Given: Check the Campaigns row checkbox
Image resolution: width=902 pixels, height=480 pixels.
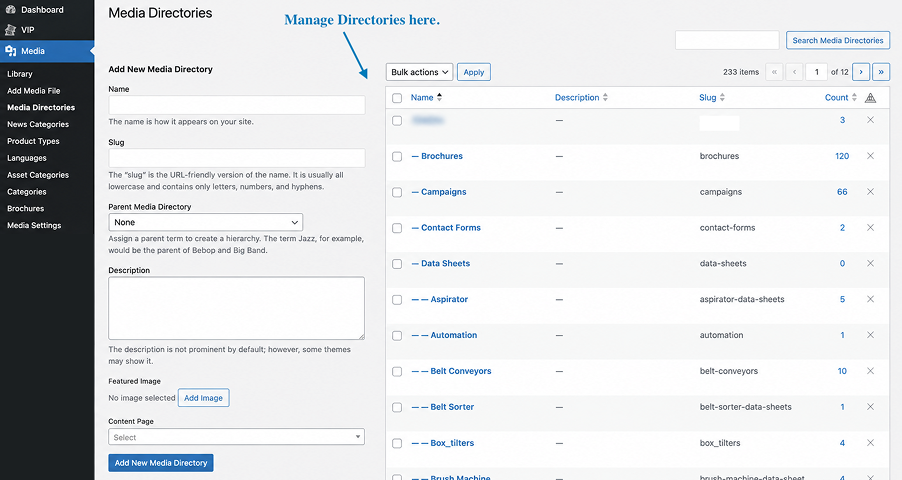Looking at the screenshot, I should [x=397, y=192].
